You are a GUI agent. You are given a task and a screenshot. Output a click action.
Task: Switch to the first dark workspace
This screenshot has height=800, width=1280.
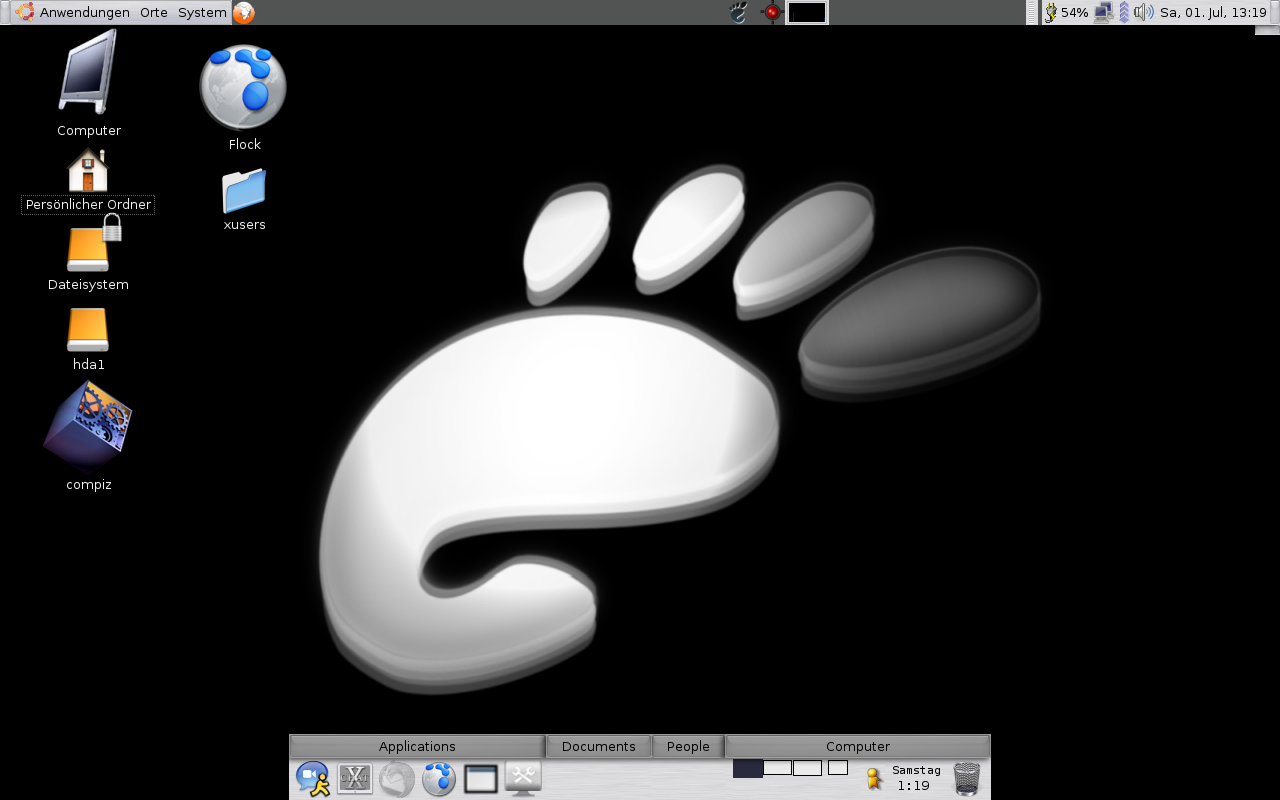(x=748, y=768)
